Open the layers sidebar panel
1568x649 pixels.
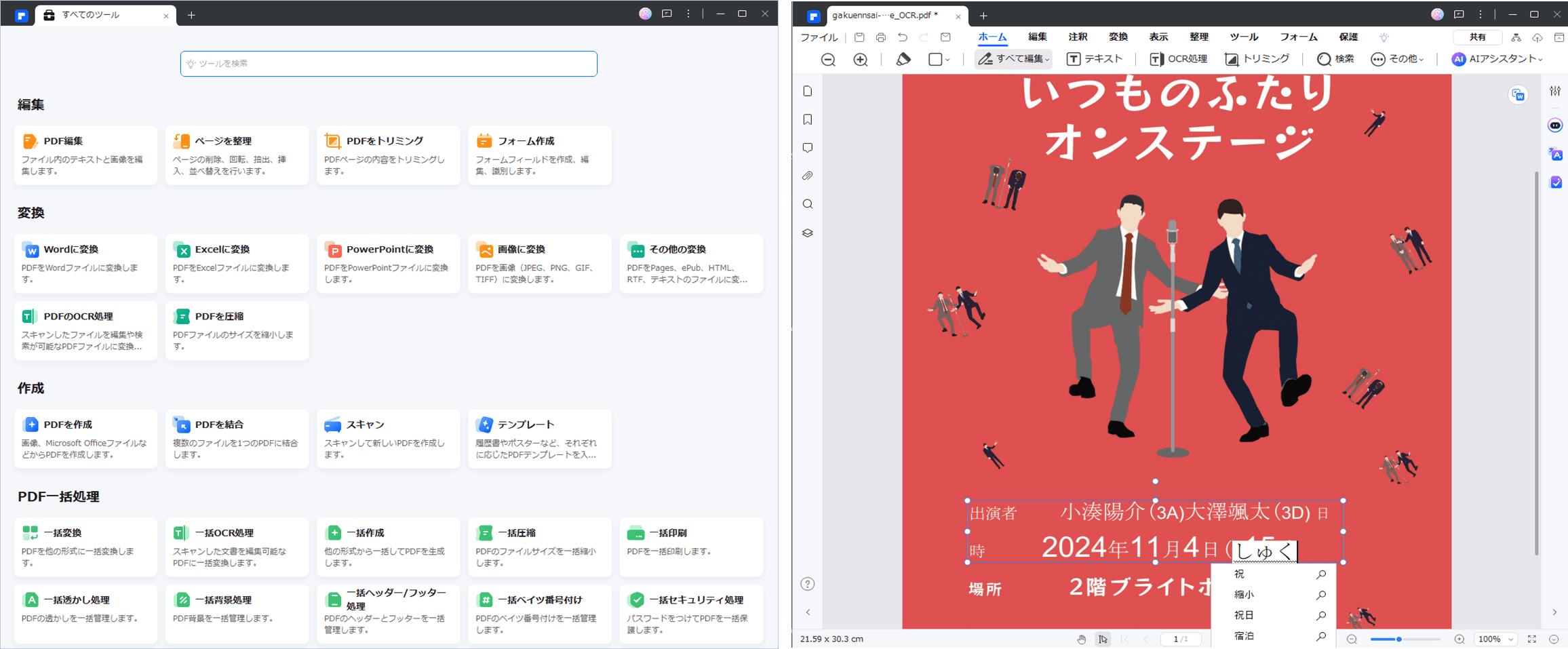click(808, 233)
